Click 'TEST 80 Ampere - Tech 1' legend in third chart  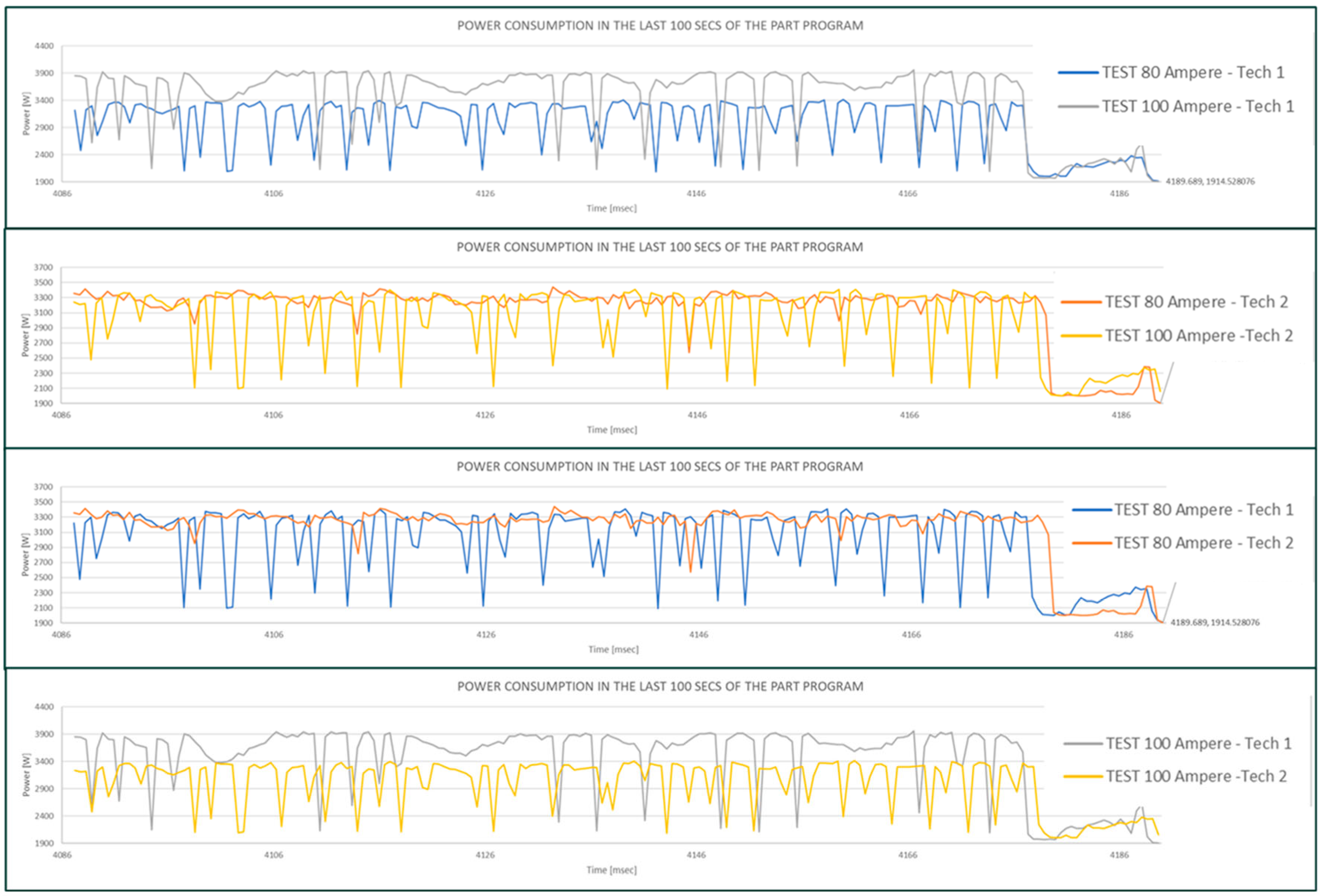tap(1204, 510)
